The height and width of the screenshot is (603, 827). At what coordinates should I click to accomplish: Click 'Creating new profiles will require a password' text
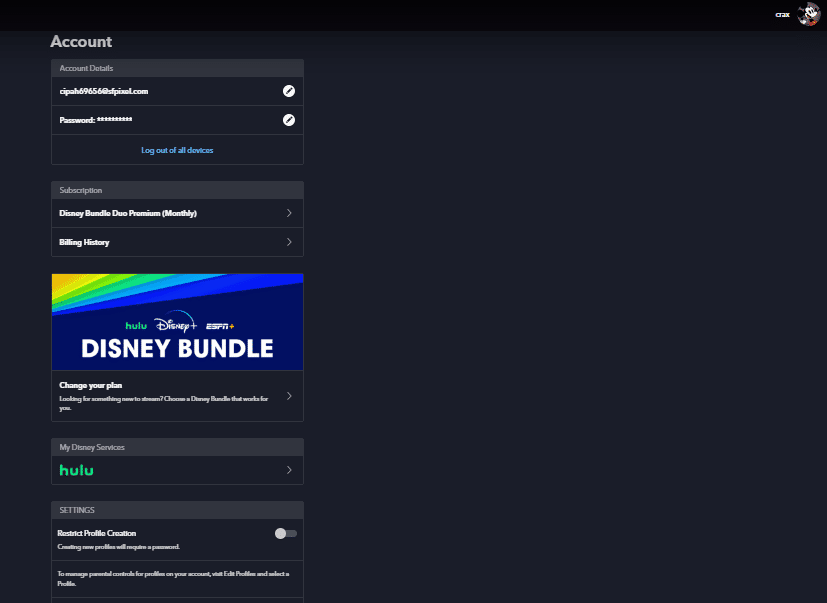119,547
